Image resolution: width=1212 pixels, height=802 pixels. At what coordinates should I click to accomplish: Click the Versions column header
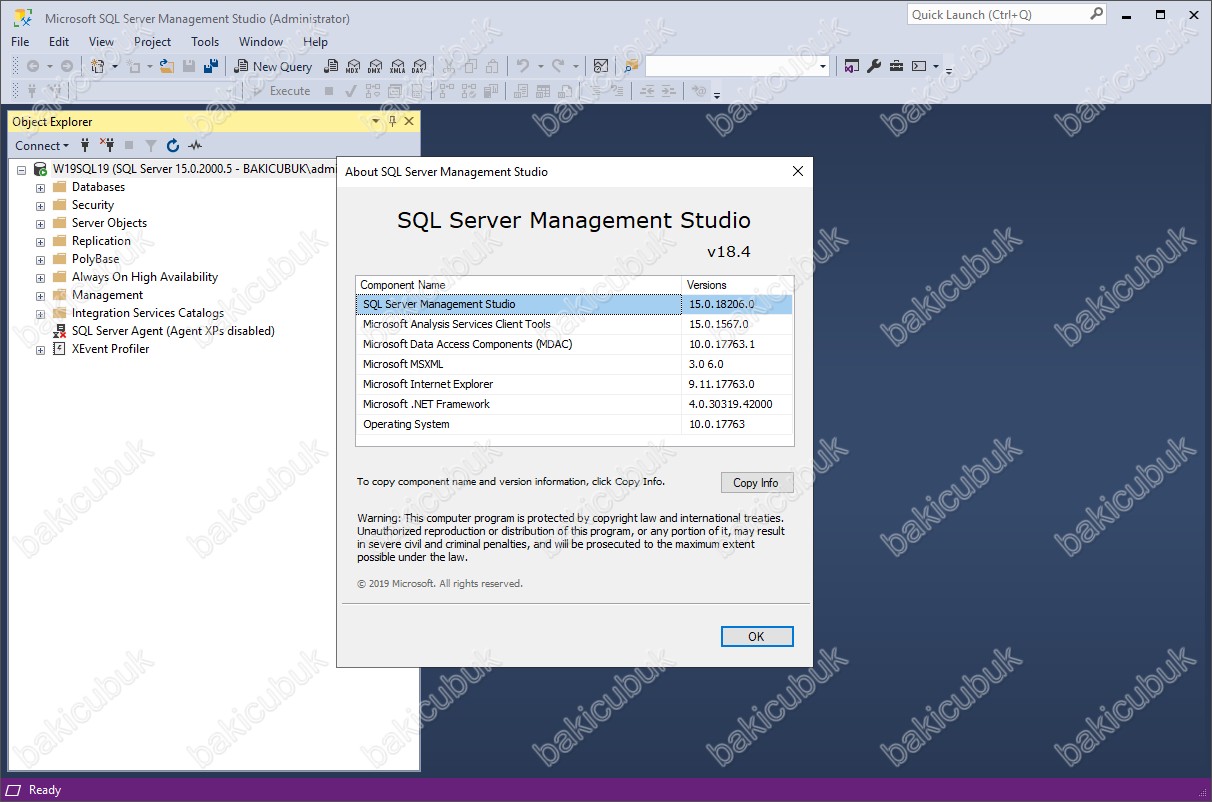tap(738, 285)
